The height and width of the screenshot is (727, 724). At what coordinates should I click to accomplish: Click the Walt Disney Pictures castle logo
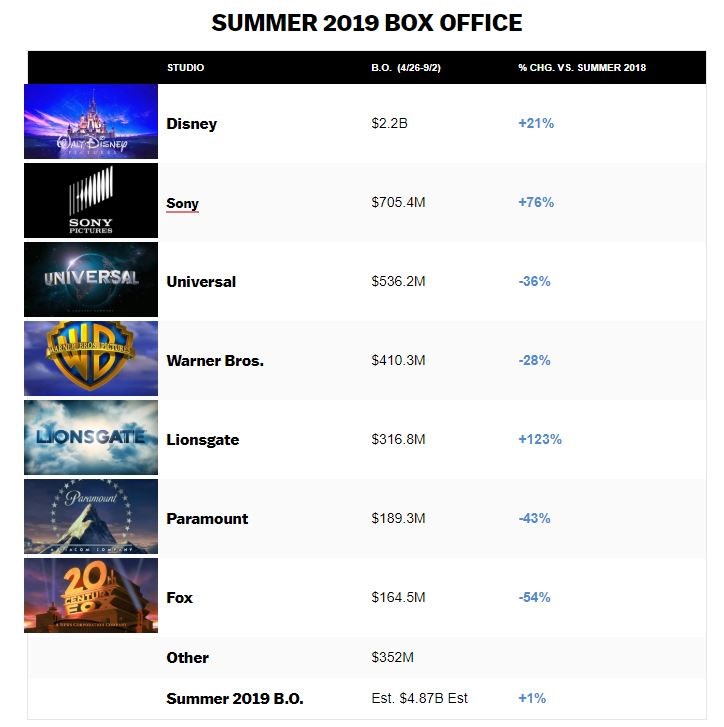click(91, 122)
